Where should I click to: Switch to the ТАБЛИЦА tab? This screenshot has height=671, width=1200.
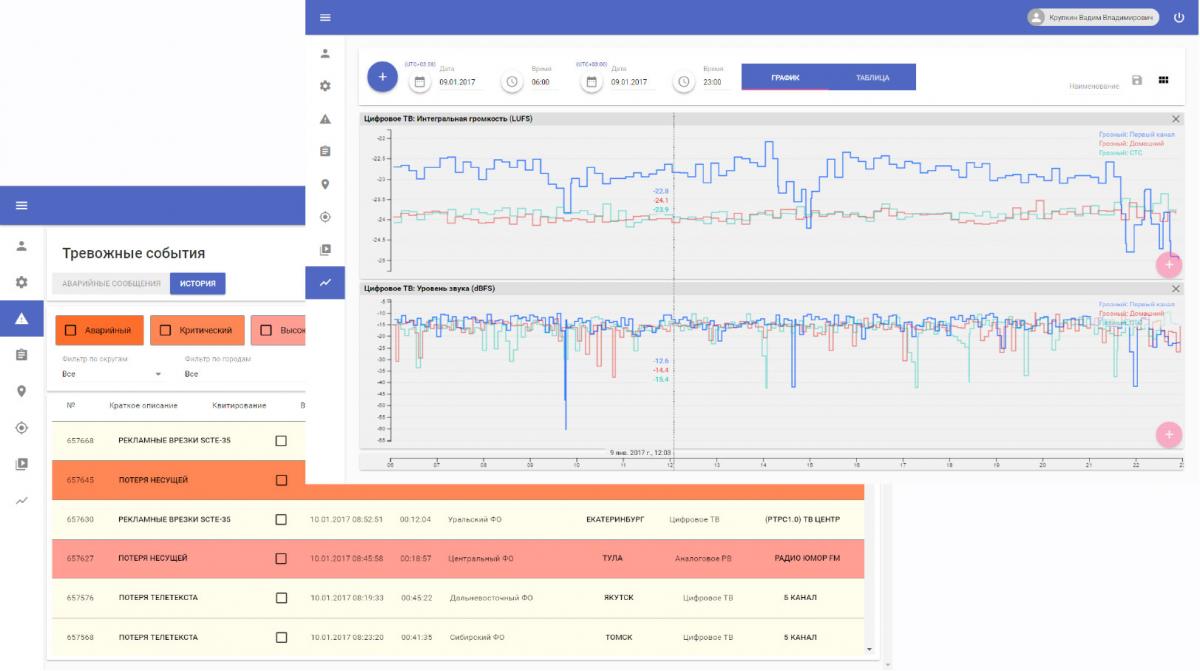(871, 78)
